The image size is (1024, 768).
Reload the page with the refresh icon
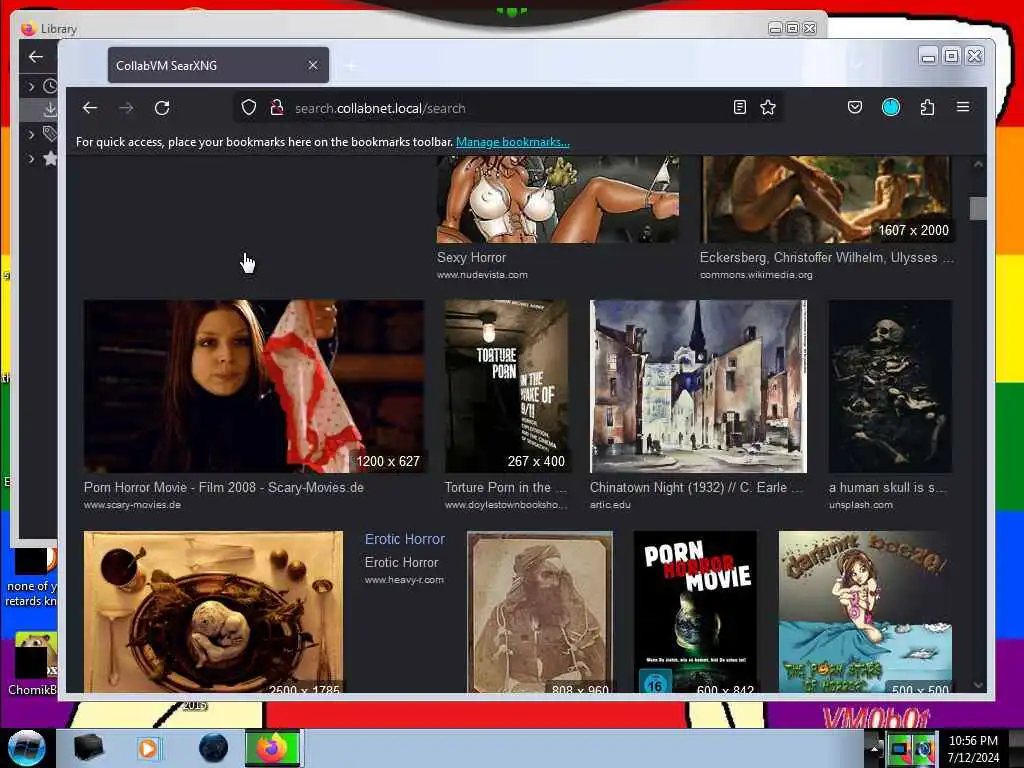[x=162, y=108]
